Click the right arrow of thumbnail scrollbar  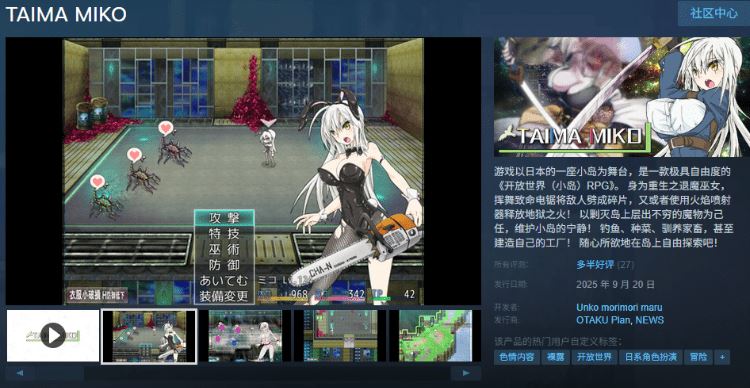point(466,373)
